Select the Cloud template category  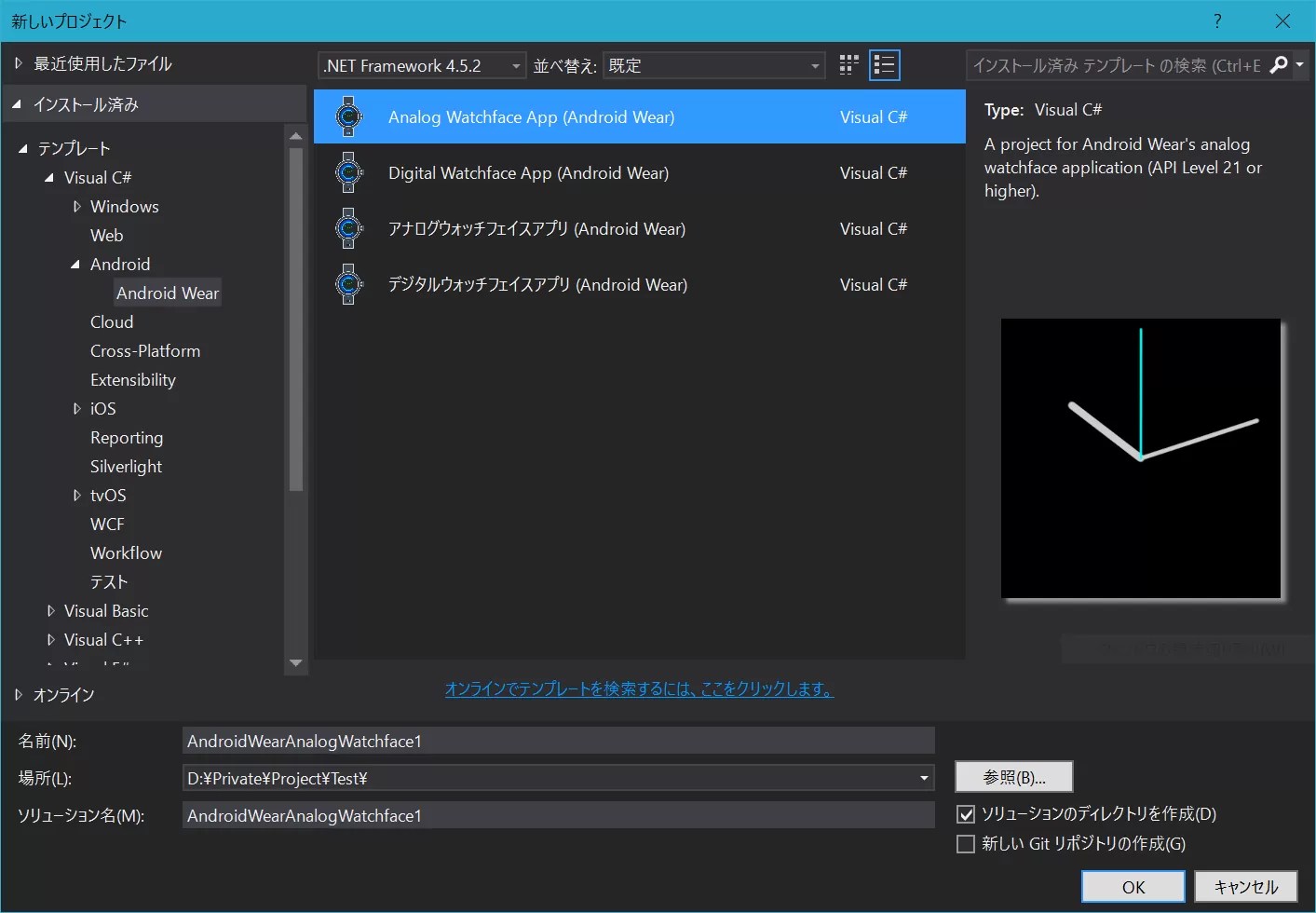coord(112,321)
